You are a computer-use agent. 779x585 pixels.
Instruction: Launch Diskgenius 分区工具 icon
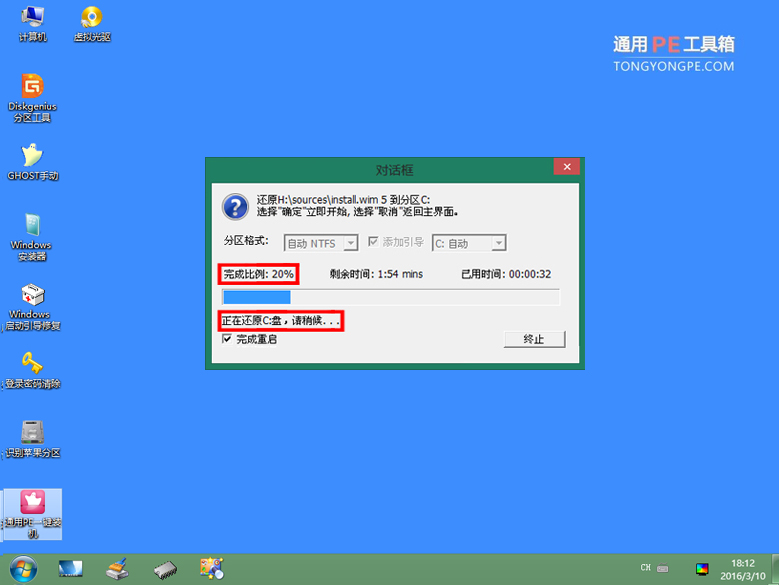pos(32,98)
